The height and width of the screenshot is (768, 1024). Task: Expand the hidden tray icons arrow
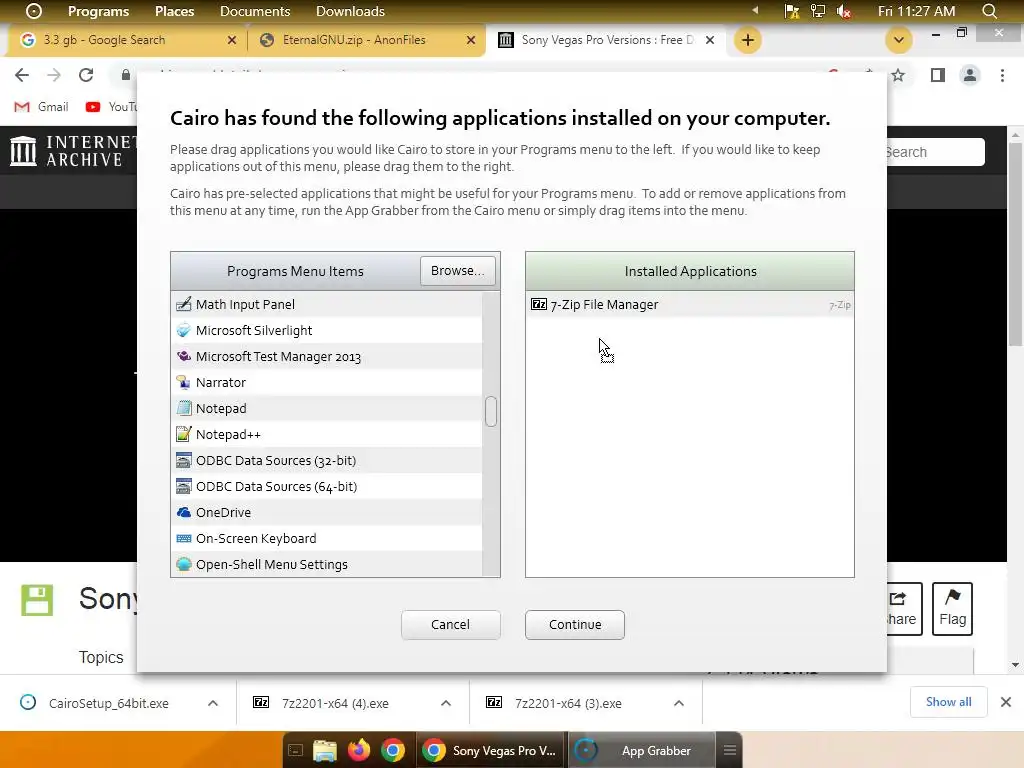755,10
